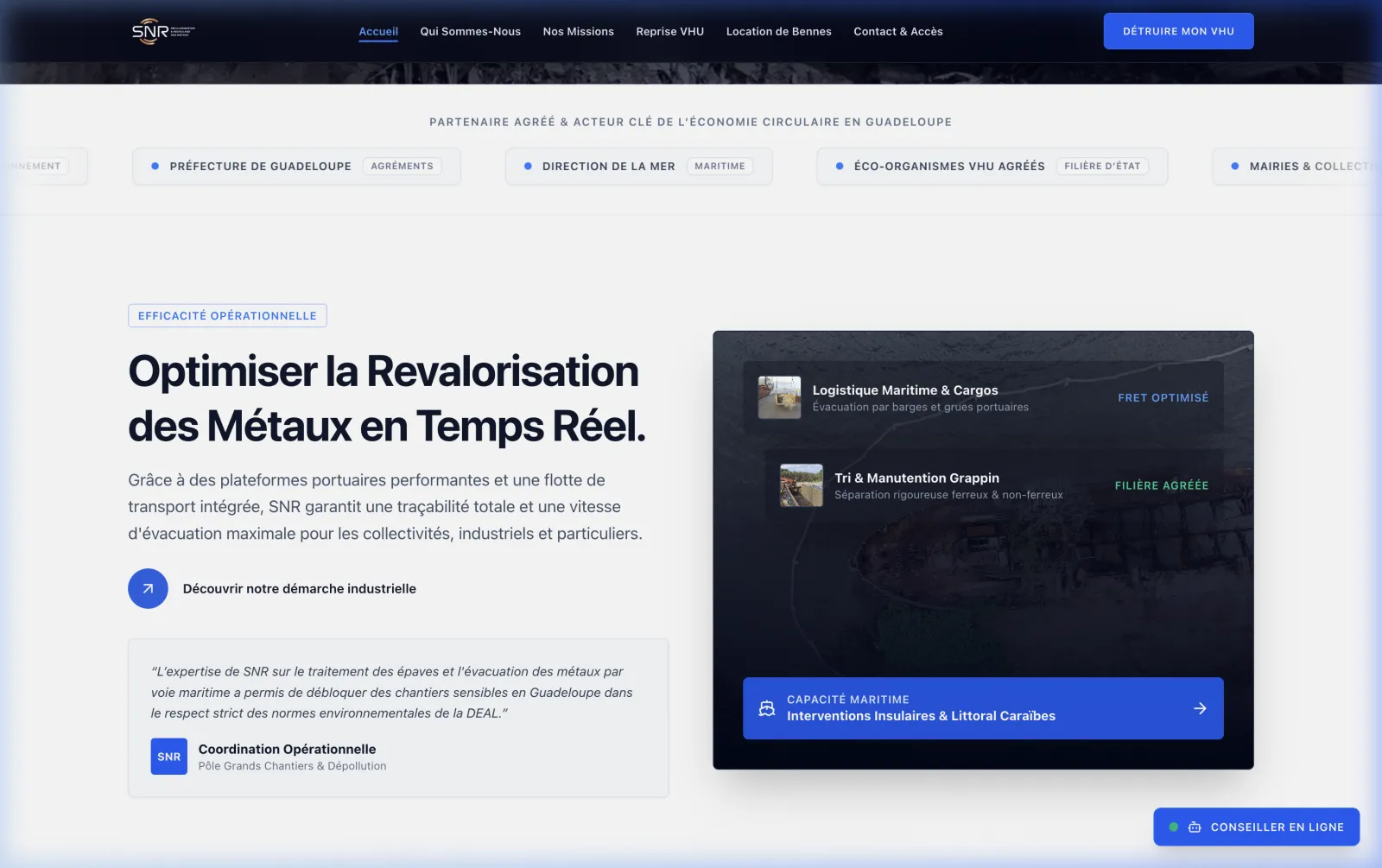Click Pôle Grands Chantiers & Dépollution subtitle

tap(292, 766)
